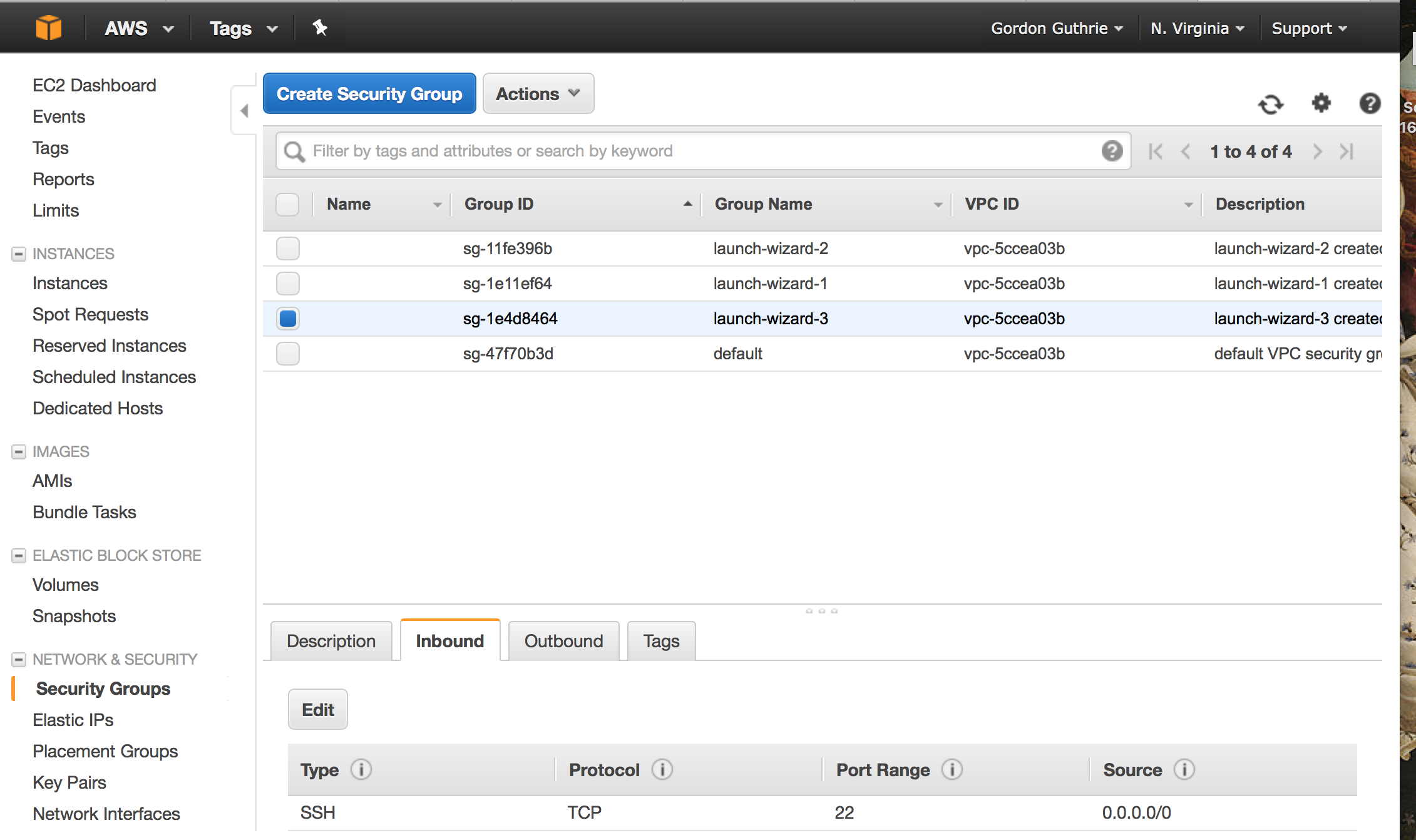
Task: Toggle the select-all header checkbox
Action: point(288,204)
